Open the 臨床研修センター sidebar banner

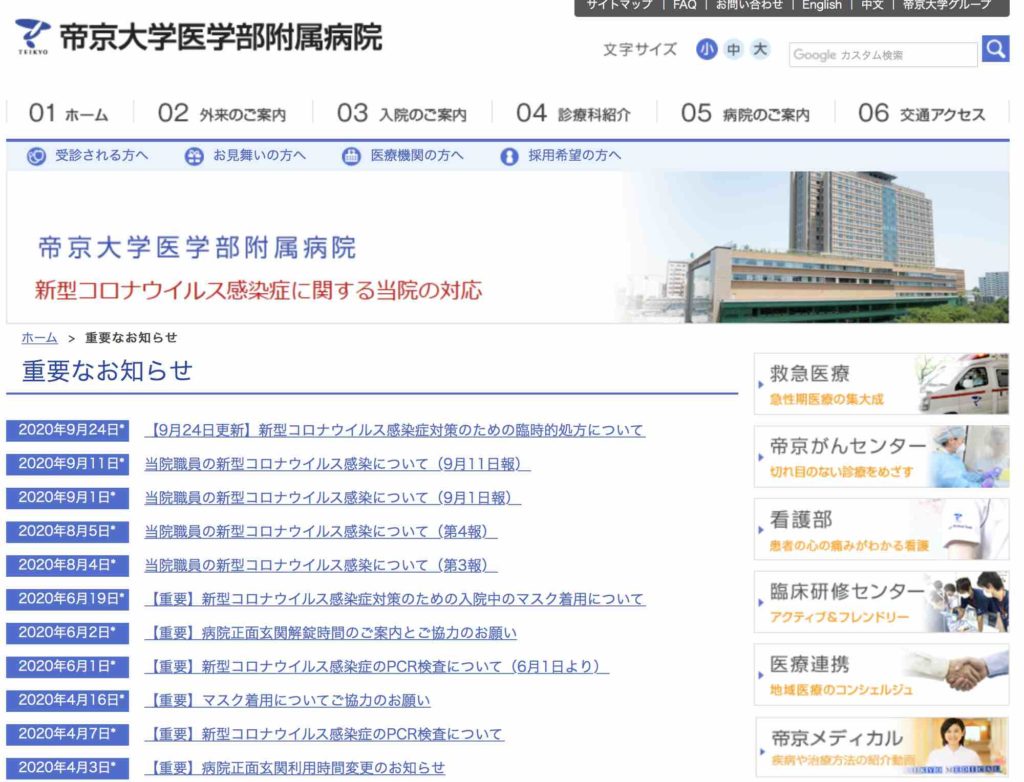click(x=881, y=602)
